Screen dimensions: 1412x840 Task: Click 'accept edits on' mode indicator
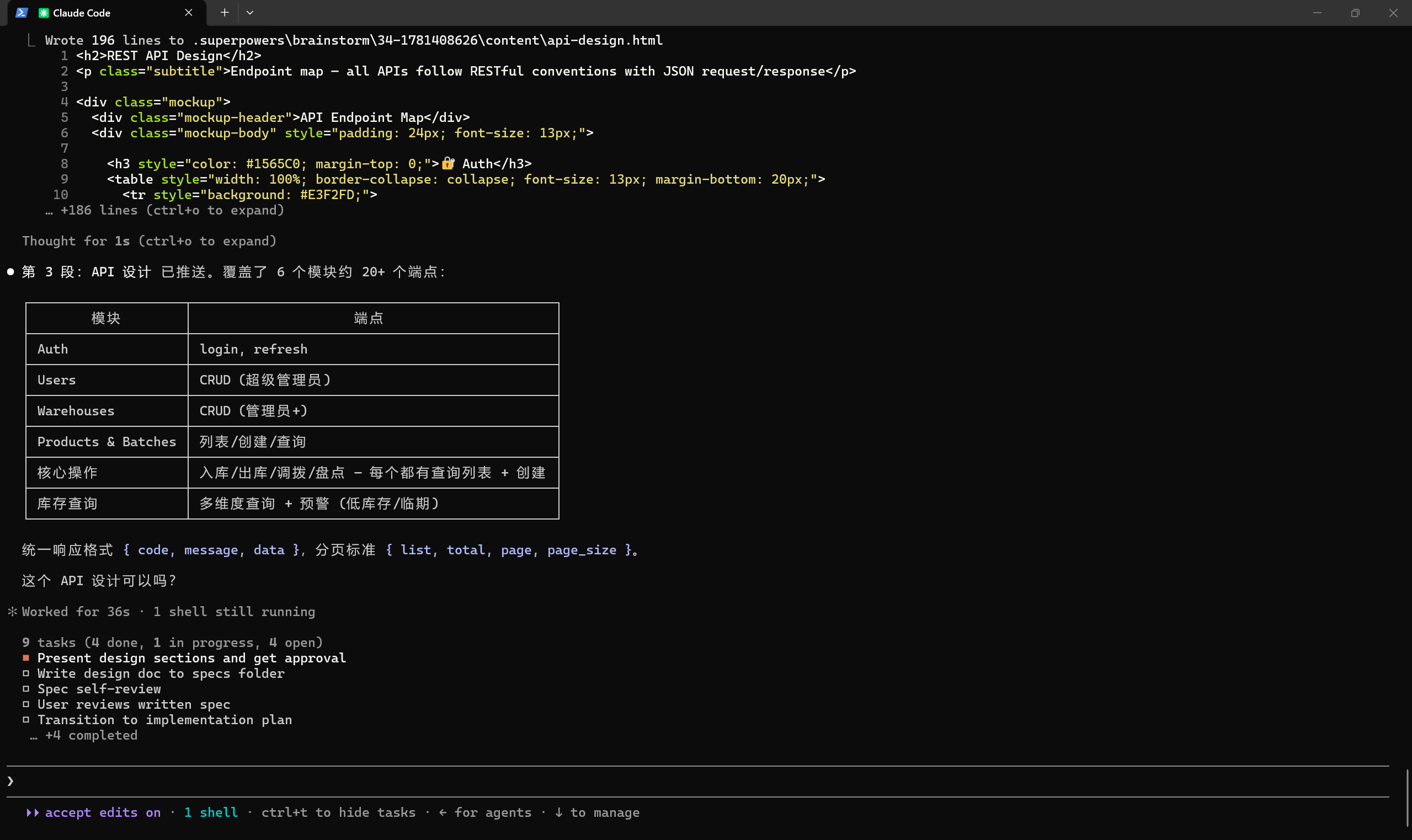coord(94,812)
